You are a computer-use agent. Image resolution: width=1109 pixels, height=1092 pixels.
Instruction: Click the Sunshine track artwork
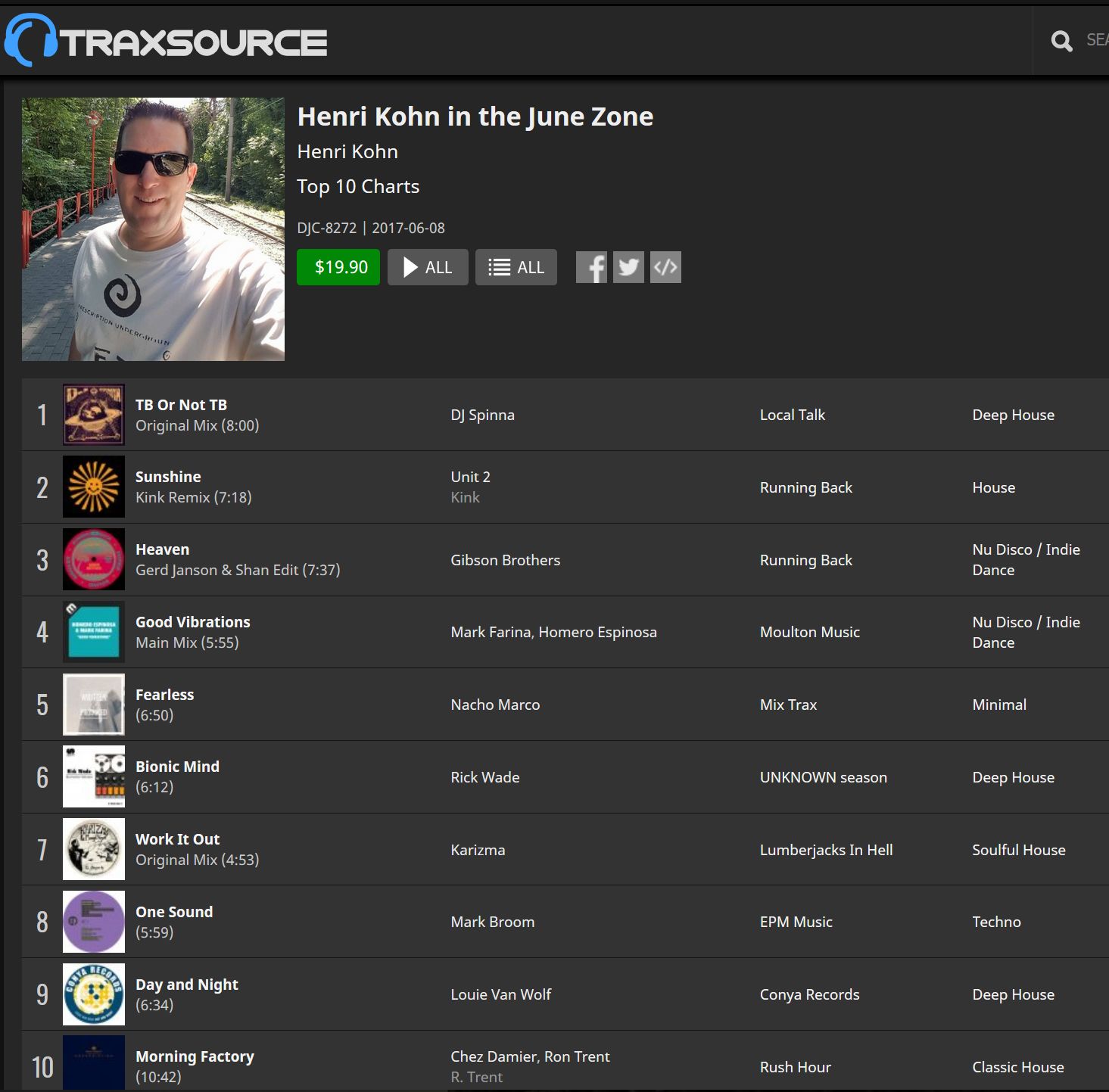94,487
